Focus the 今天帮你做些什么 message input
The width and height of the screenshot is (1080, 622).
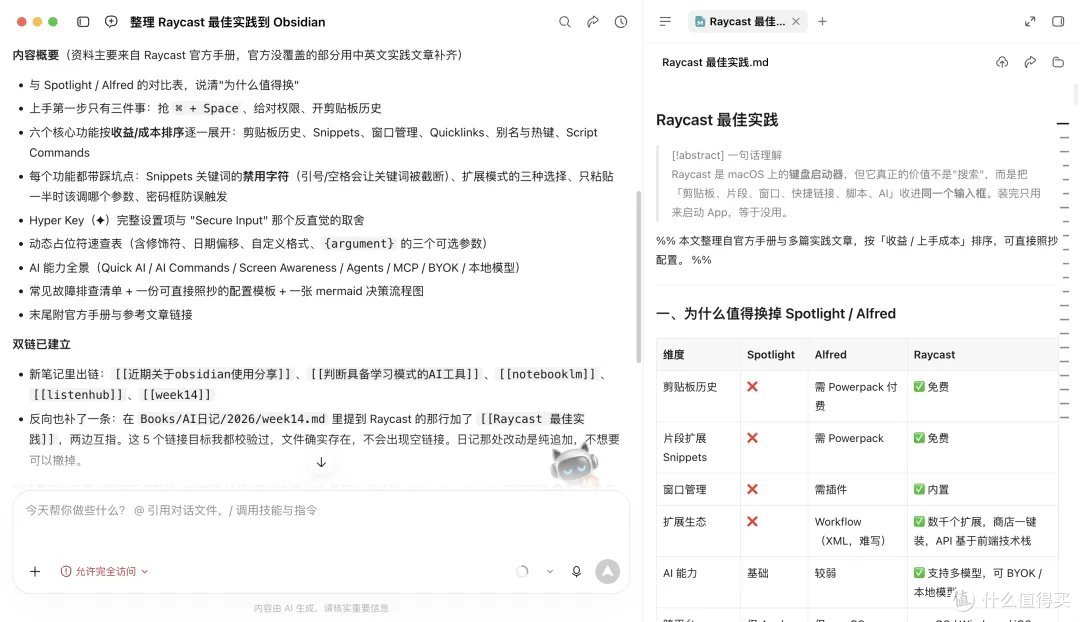(x=321, y=510)
